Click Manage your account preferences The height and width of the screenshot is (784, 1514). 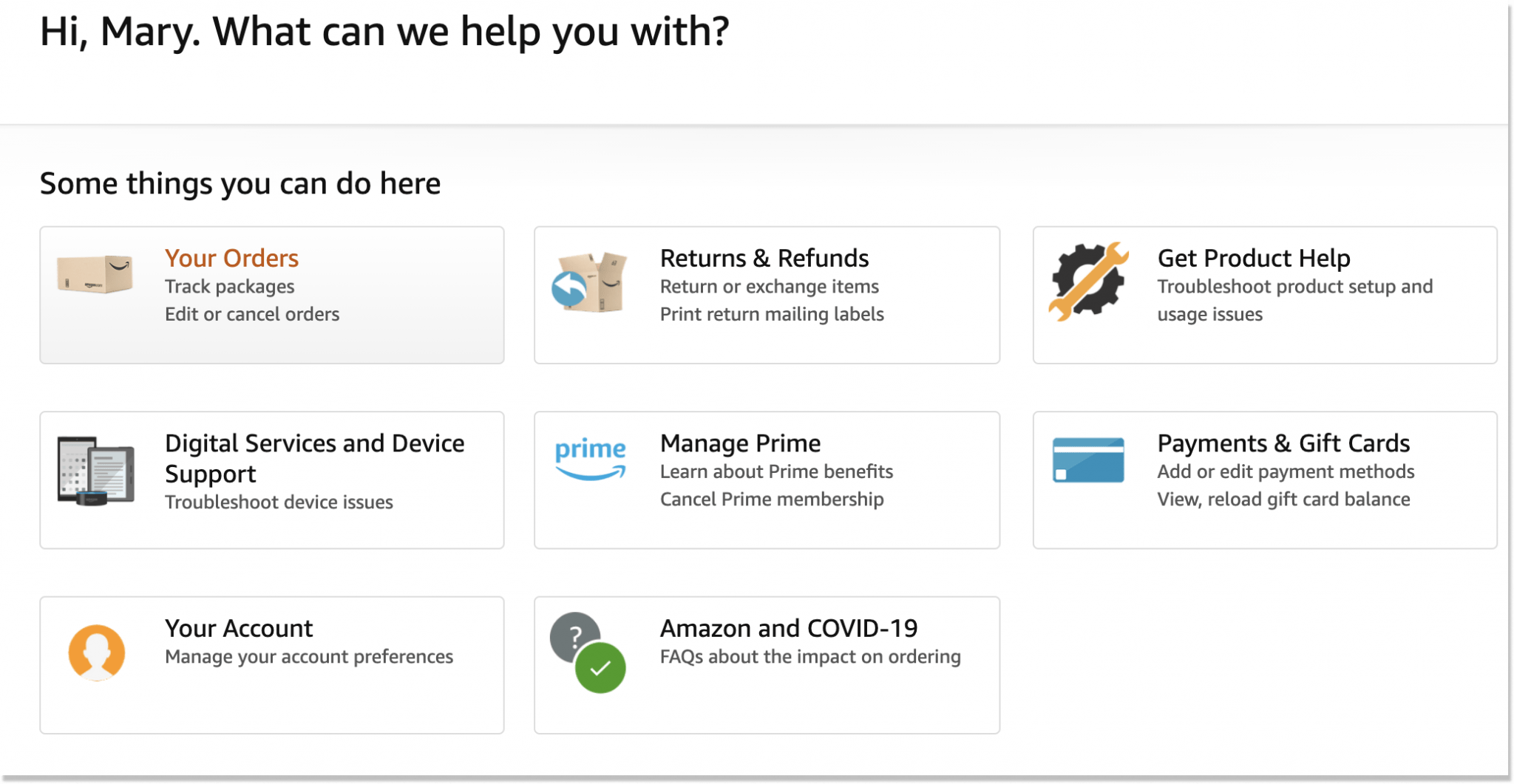coord(308,655)
